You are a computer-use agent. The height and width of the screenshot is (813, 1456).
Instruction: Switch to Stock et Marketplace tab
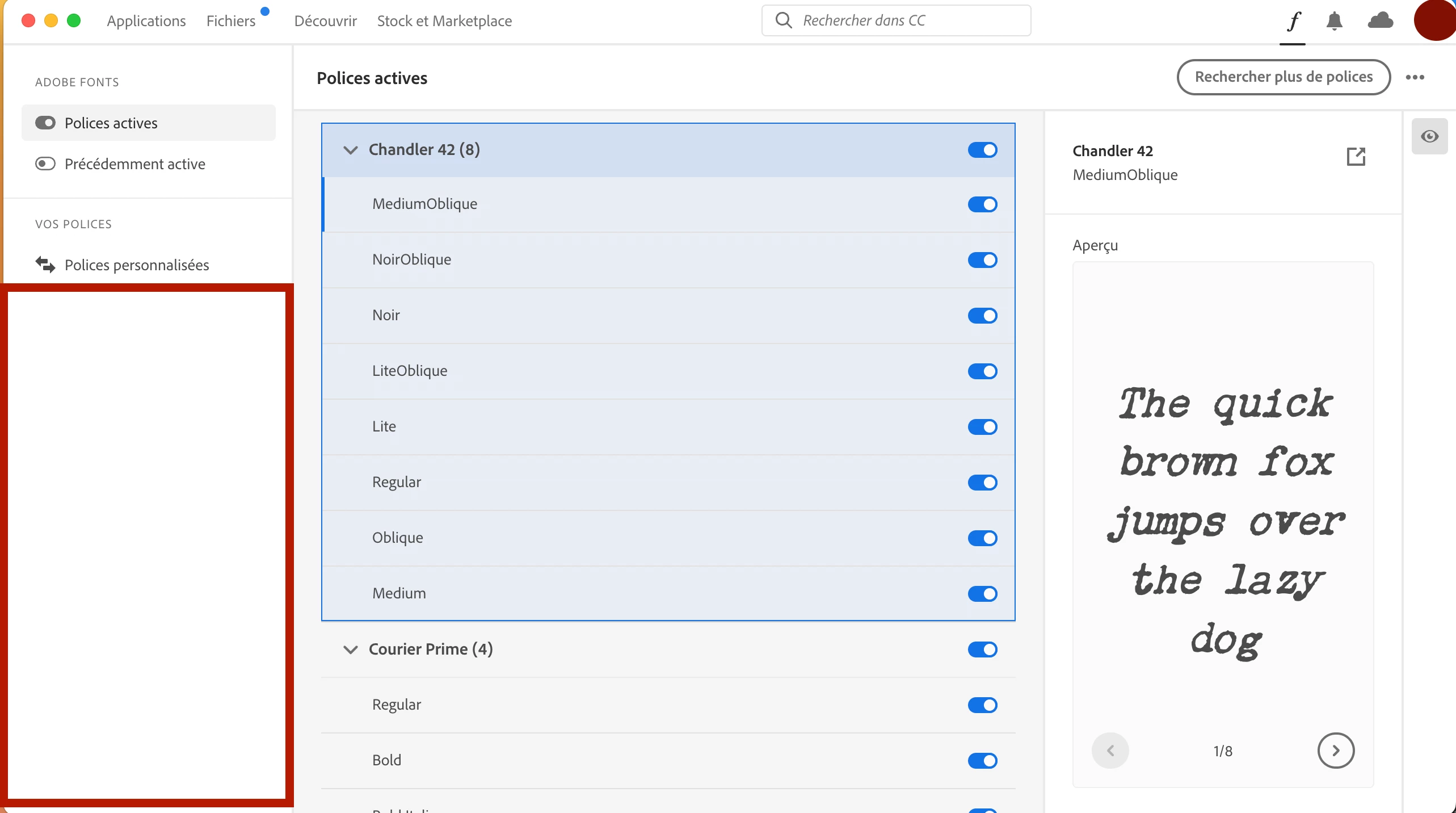coord(444,21)
